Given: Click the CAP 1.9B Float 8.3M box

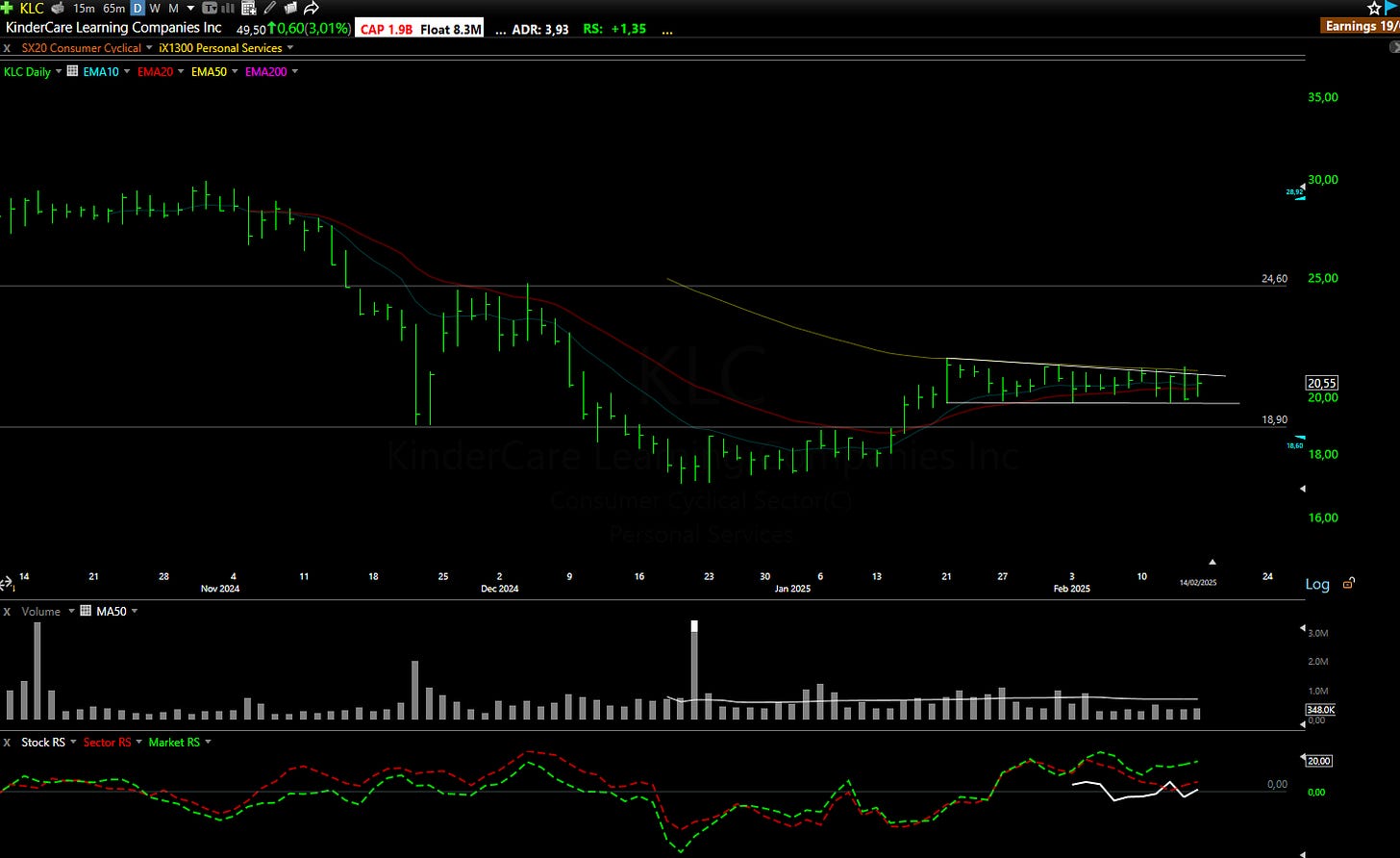Looking at the screenshot, I should click(x=420, y=29).
